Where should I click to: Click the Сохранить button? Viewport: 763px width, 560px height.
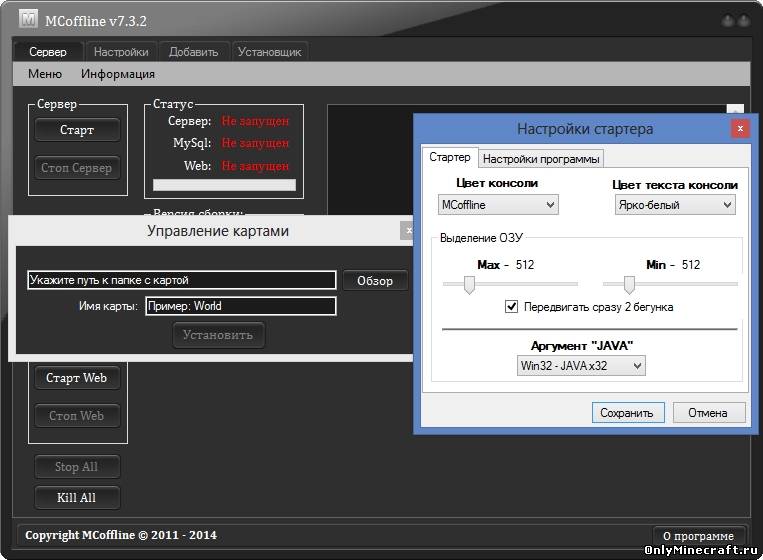(x=627, y=412)
